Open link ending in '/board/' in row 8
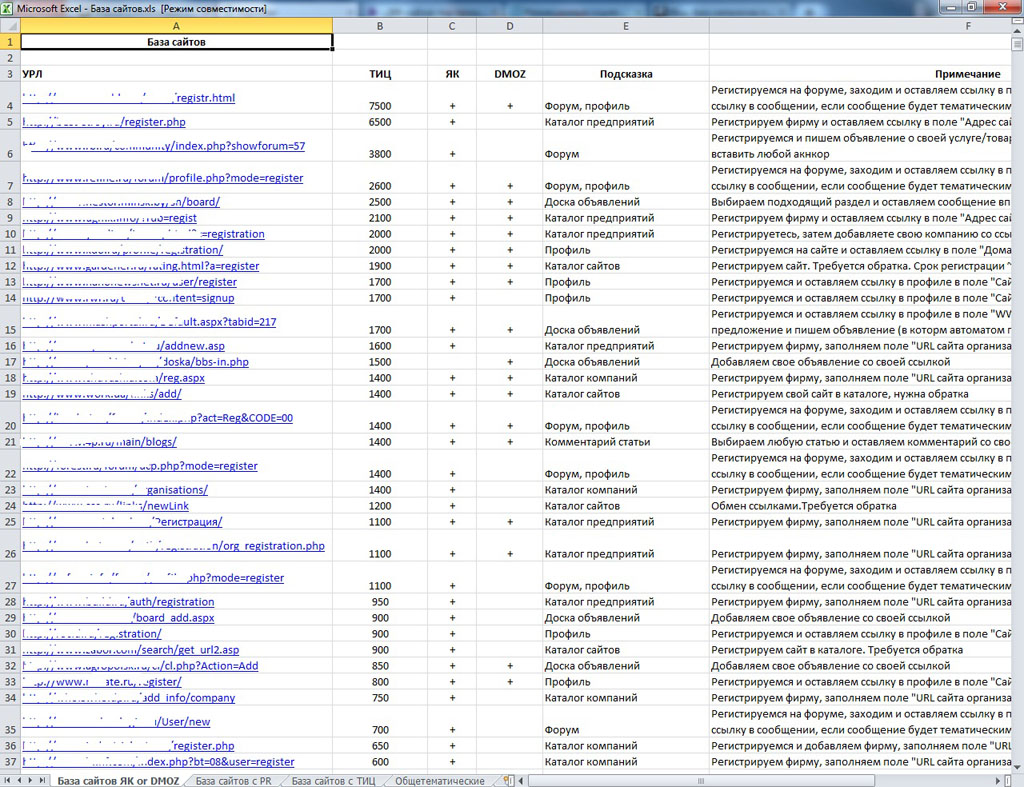 121,202
